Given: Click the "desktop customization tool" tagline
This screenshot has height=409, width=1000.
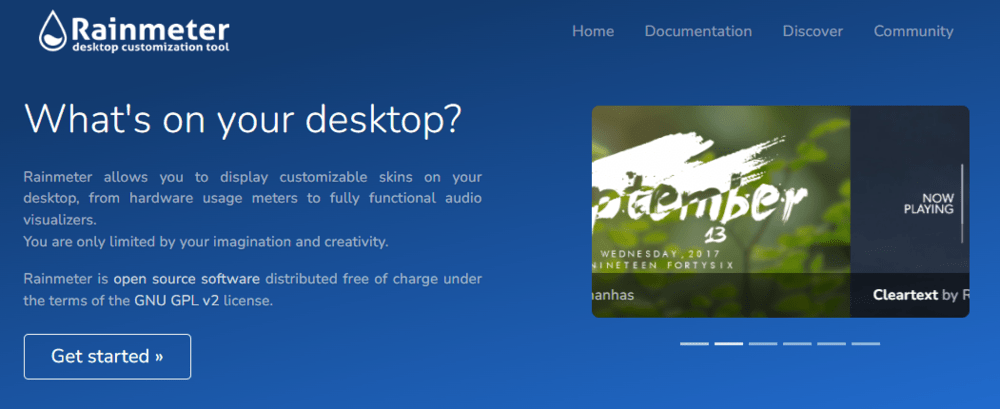Looking at the screenshot, I should (x=151, y=47).
